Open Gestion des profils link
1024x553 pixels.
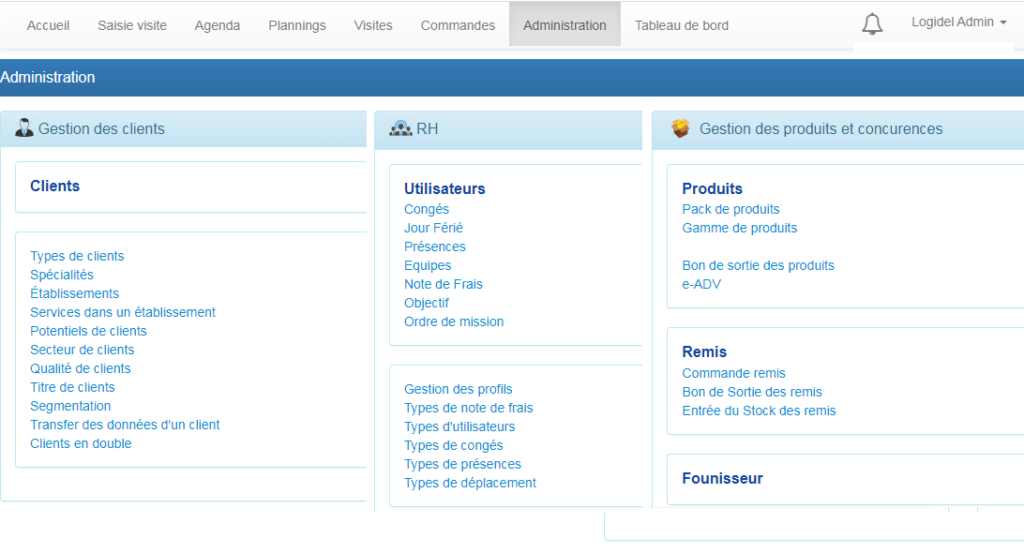click(458, 389)
